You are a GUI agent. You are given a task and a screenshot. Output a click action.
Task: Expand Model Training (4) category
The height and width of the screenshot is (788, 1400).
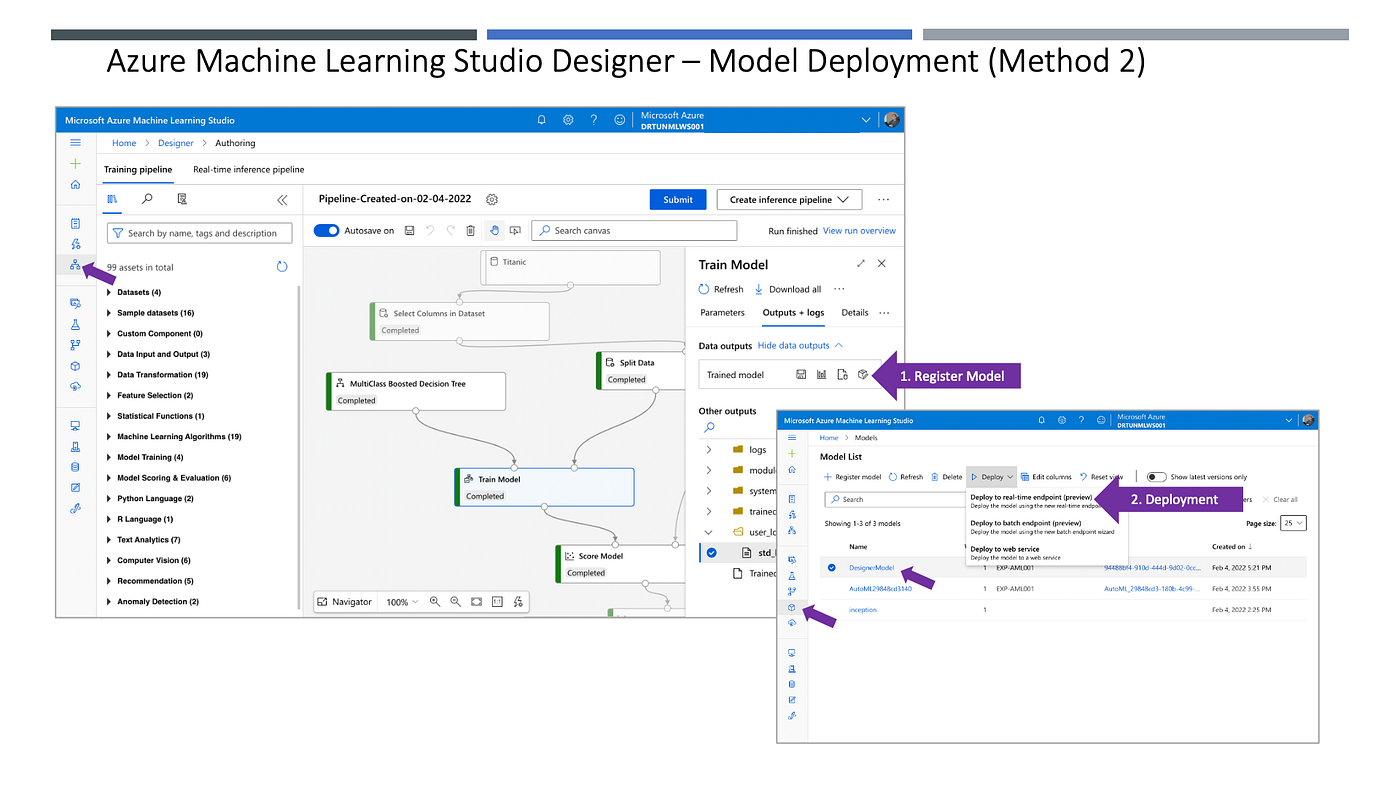pos(109,457)
